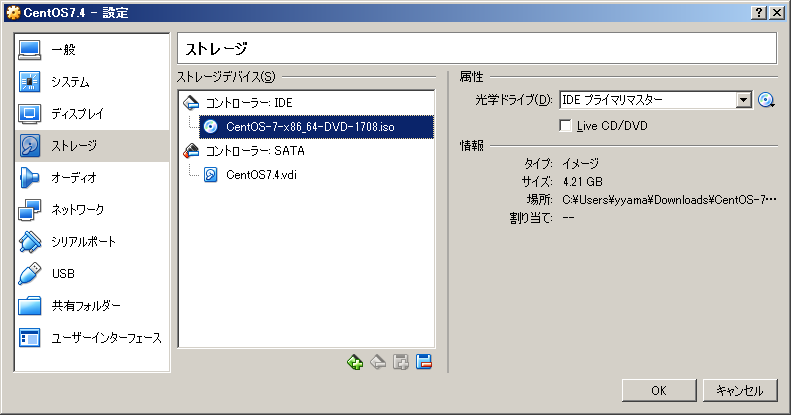This screenshot has height=415, width=791.
Task: Open the システム settings category
Action: 92,82
